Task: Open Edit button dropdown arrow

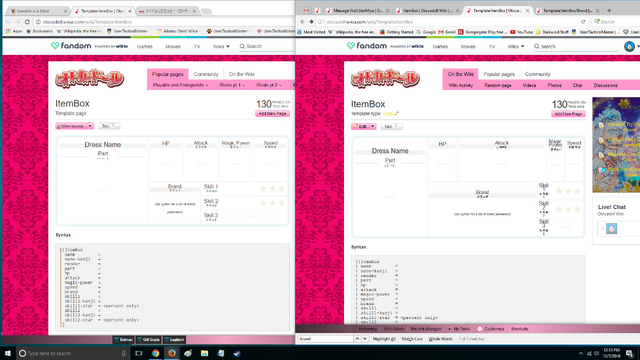Action: 373,126
